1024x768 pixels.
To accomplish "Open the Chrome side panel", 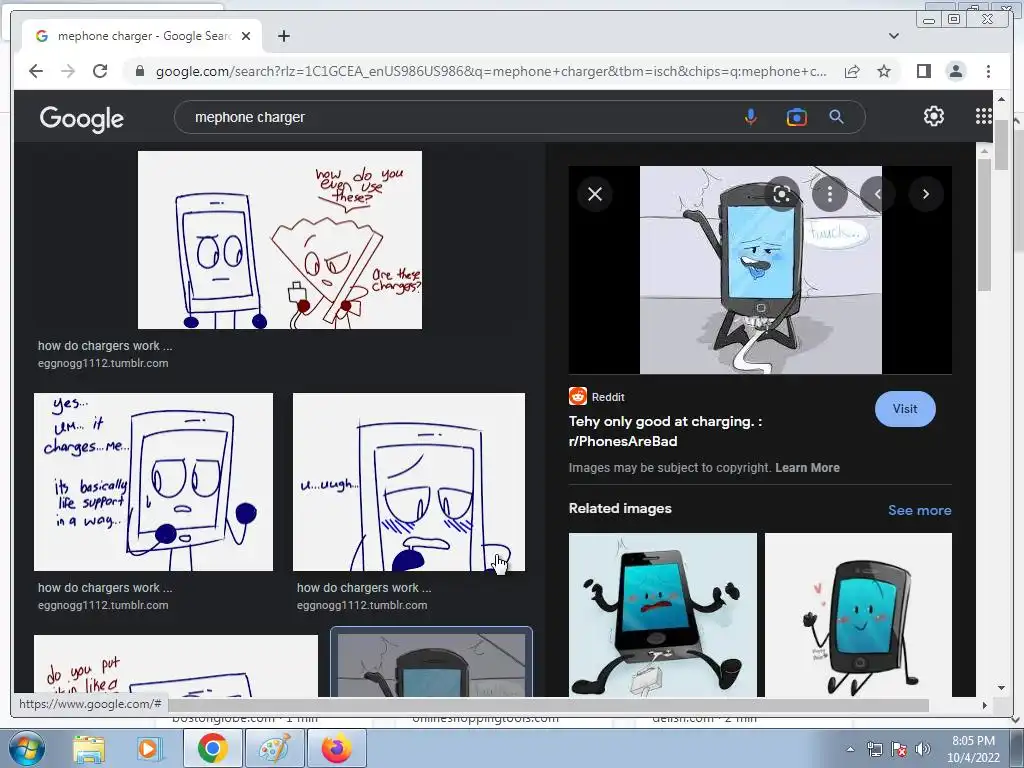I will click(923, 71).
